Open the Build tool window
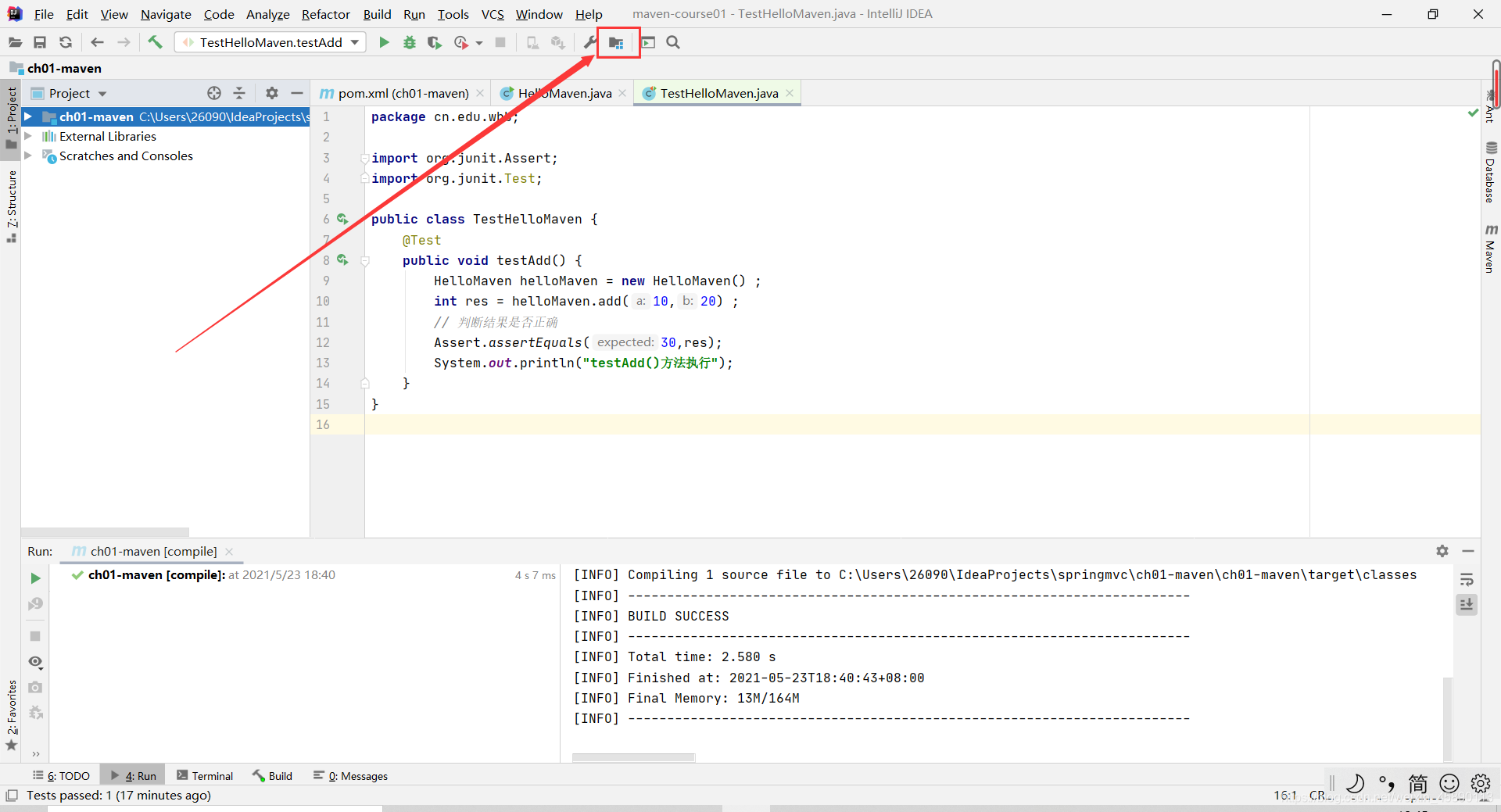The height and width of the screenshot is (812, 1501). 272,776
